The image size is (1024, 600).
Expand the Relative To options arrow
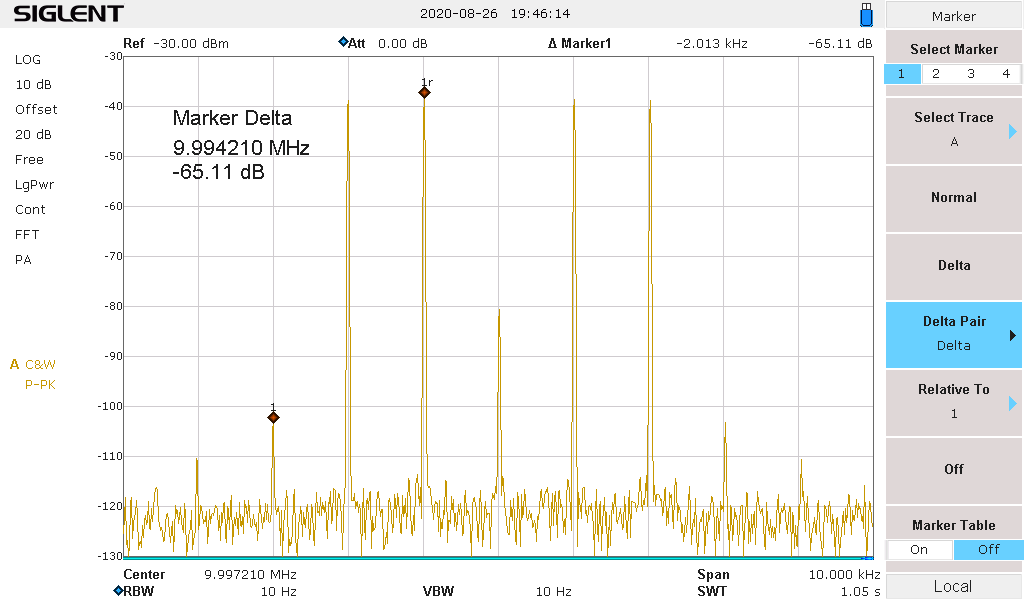tap(1012, 403)
